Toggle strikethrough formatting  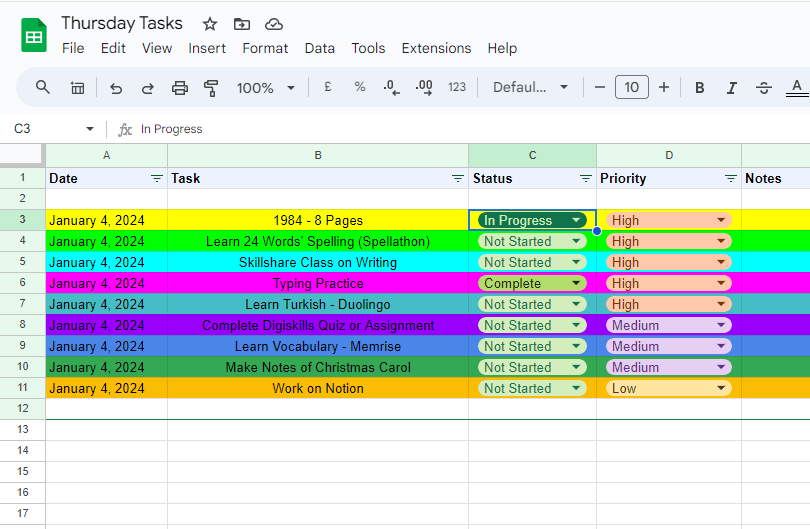pyautogui.click(x=764, y=88)
